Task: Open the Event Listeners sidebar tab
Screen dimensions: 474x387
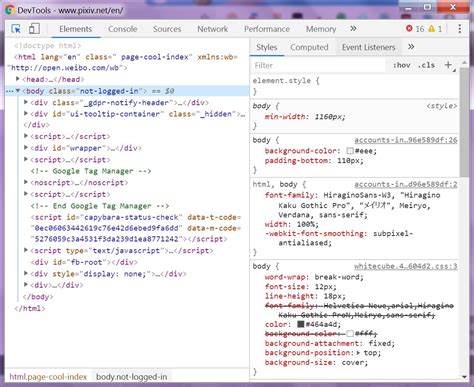Action: pos(368,47)
